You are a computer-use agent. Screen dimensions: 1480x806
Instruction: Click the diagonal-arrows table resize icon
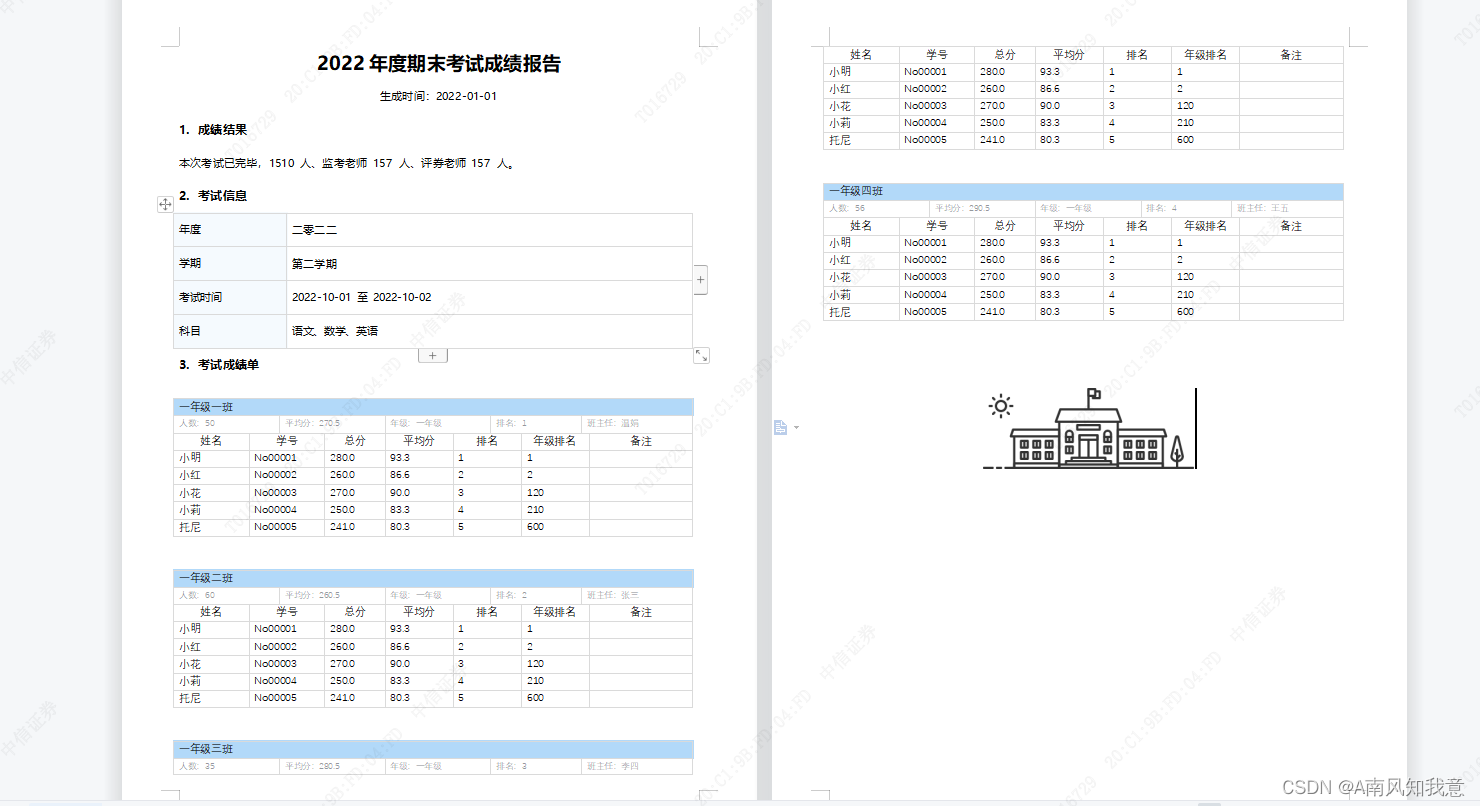coord(701,355)
